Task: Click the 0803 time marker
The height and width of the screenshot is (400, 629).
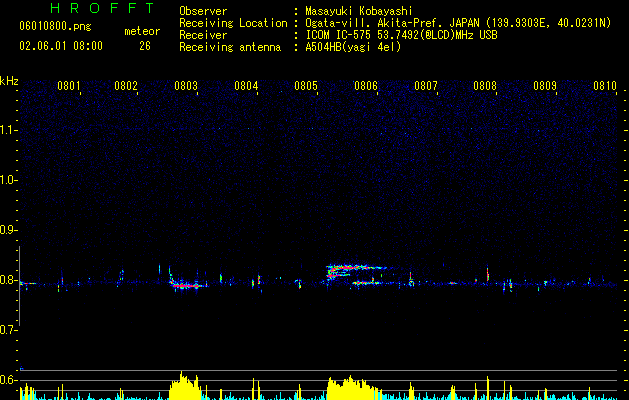Action: [x=186, y=86]
